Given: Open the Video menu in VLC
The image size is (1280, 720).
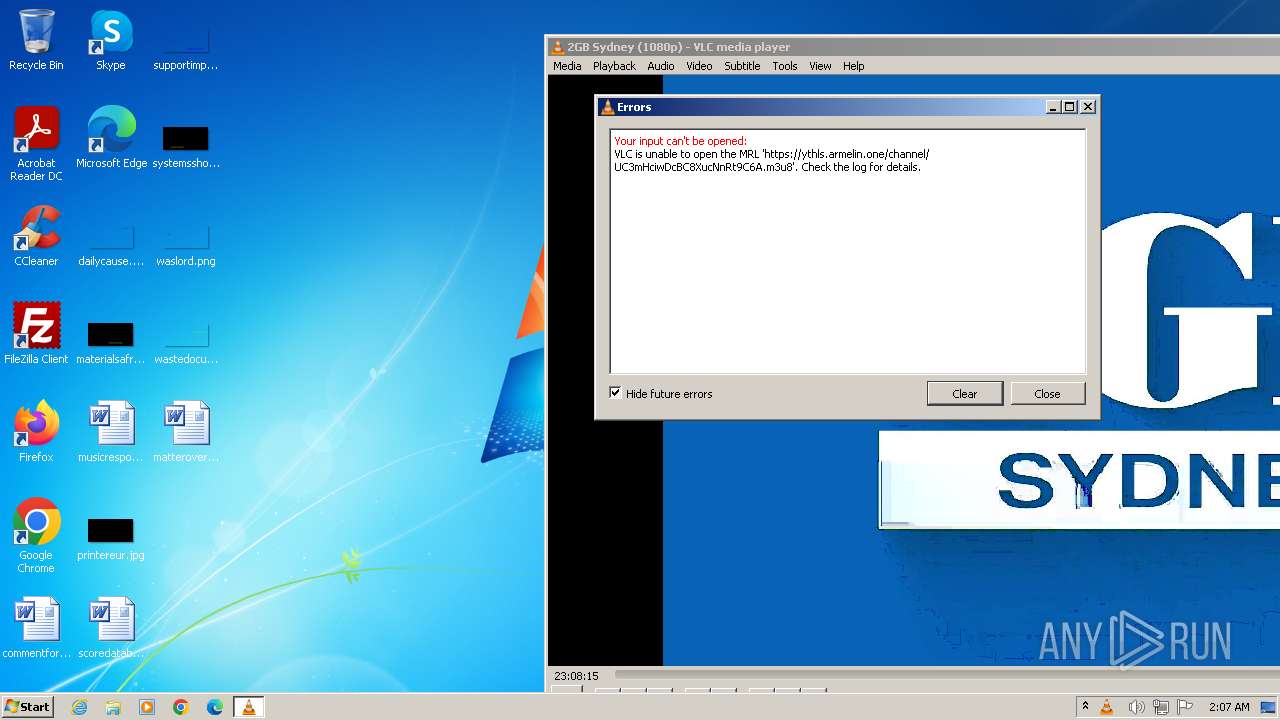Looking at the screenshot, I should [x=699, y=66].
